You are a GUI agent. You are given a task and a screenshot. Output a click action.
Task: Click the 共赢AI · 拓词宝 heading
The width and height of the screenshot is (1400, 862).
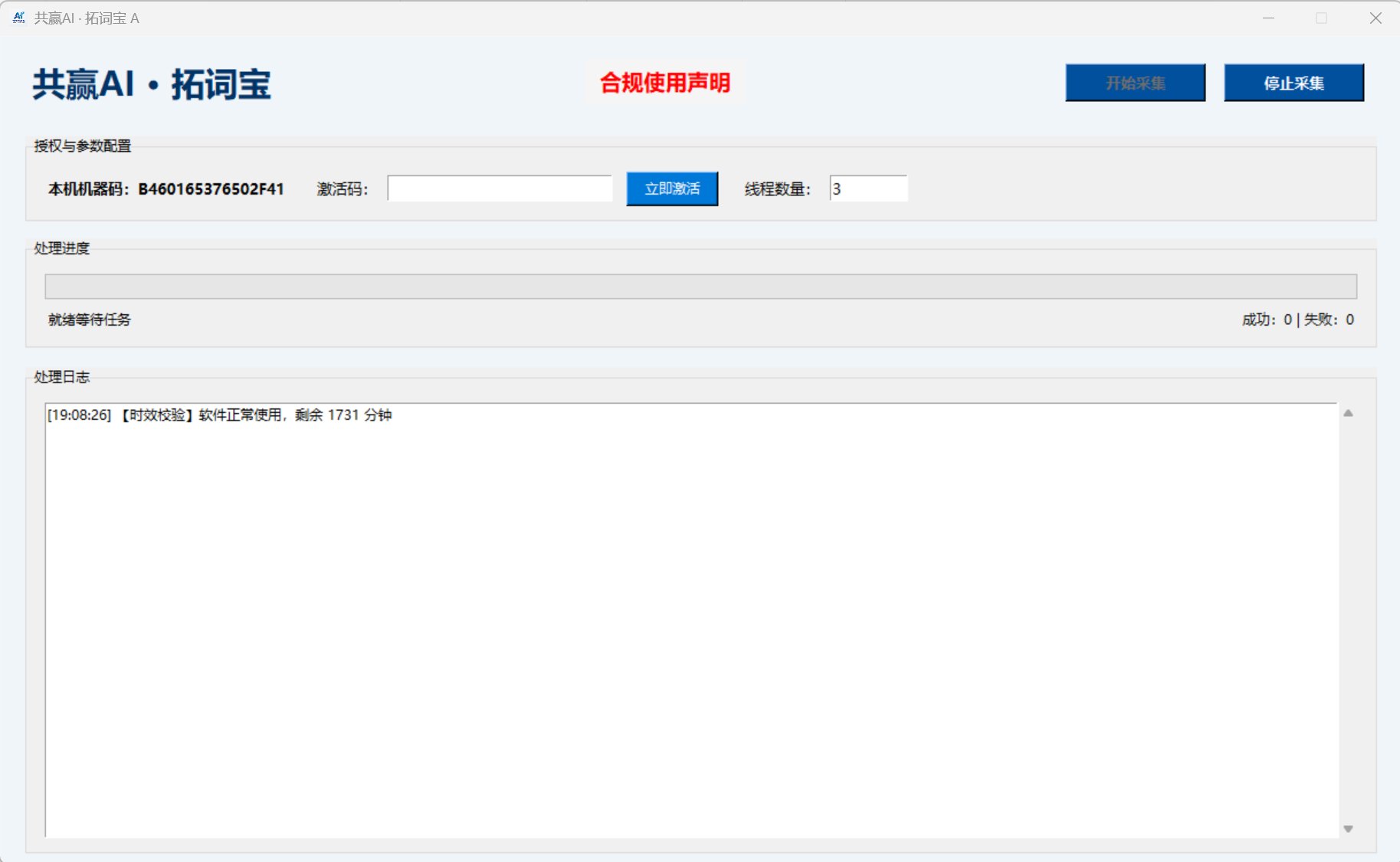click(152, 84)
